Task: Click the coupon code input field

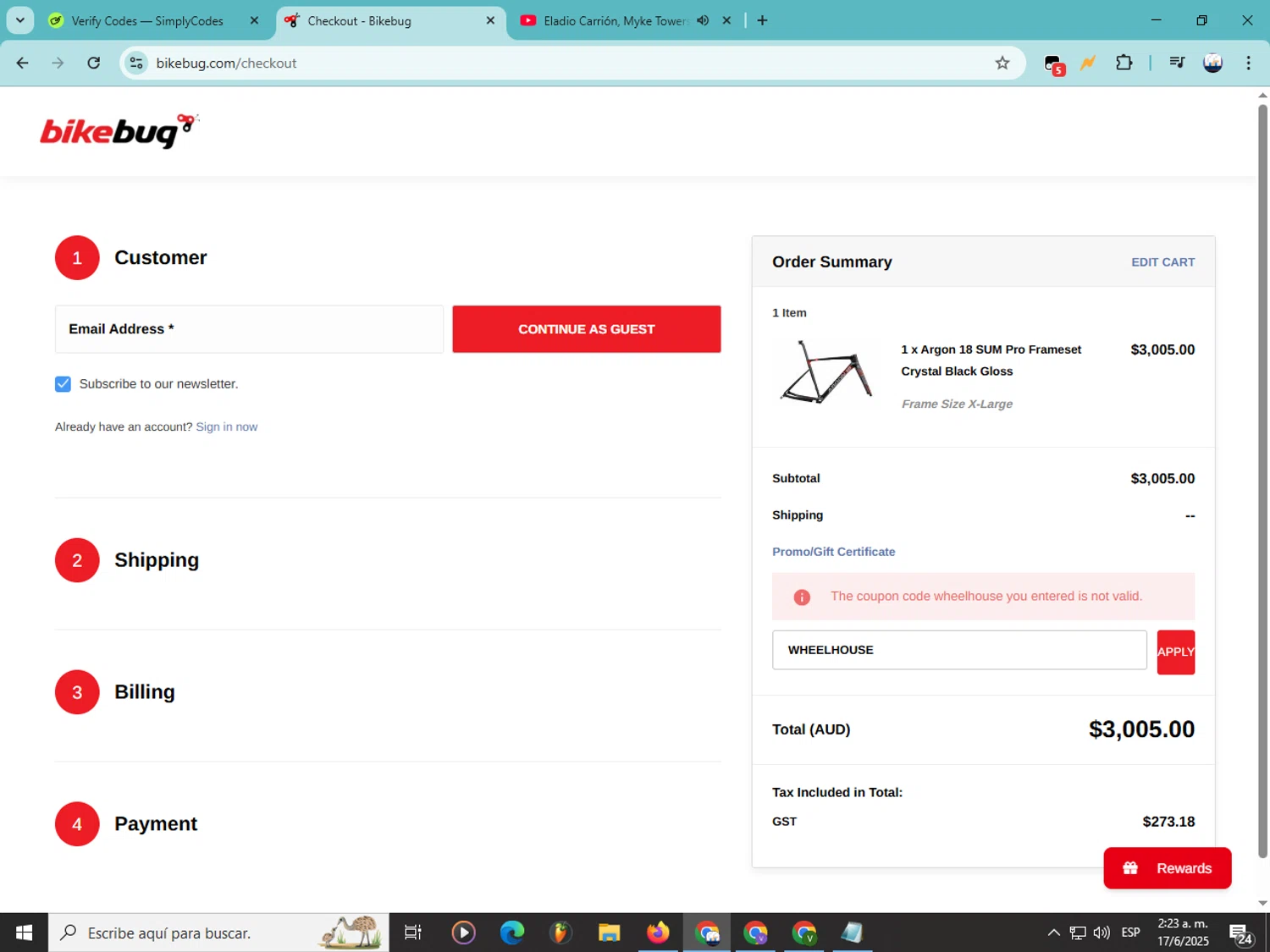Action: click(959, 650)
